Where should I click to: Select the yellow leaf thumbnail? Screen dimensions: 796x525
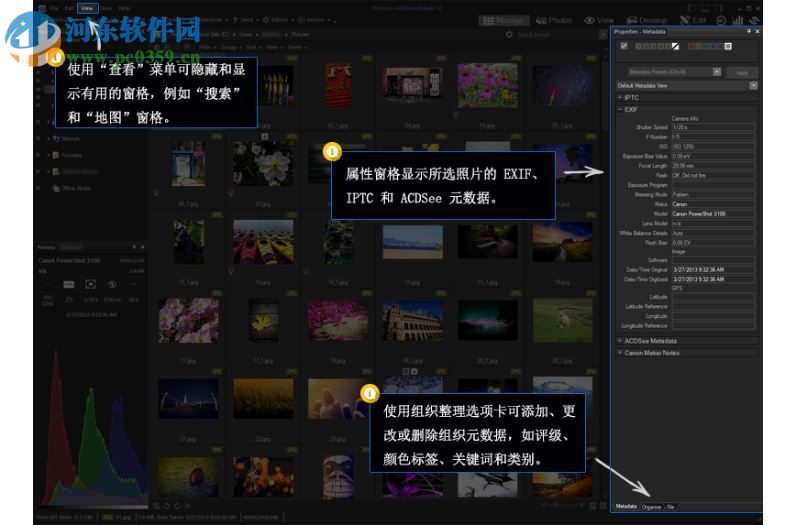pos(263,320)
